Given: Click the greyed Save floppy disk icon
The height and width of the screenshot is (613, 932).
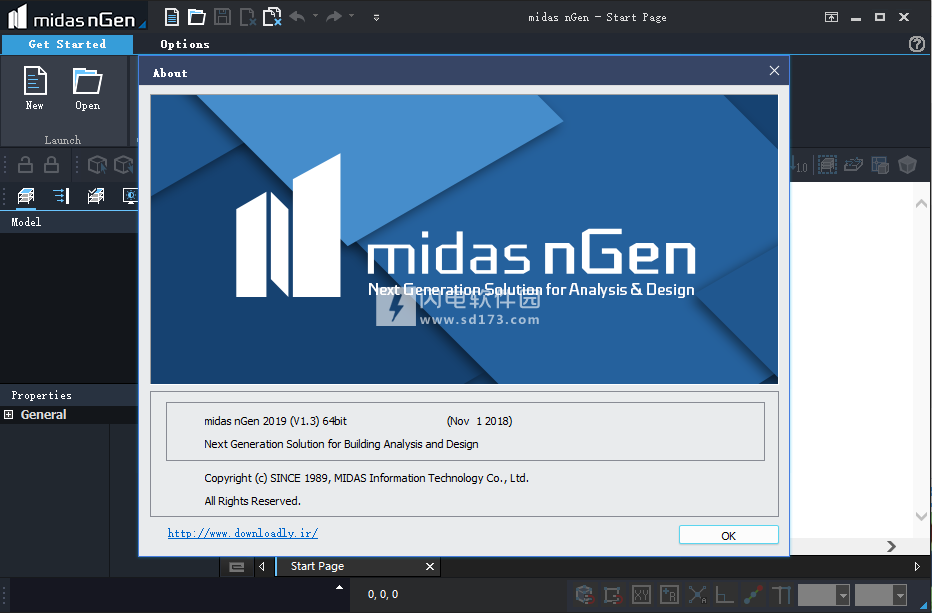Looking at the screenshot, I should tap(222, 17).
